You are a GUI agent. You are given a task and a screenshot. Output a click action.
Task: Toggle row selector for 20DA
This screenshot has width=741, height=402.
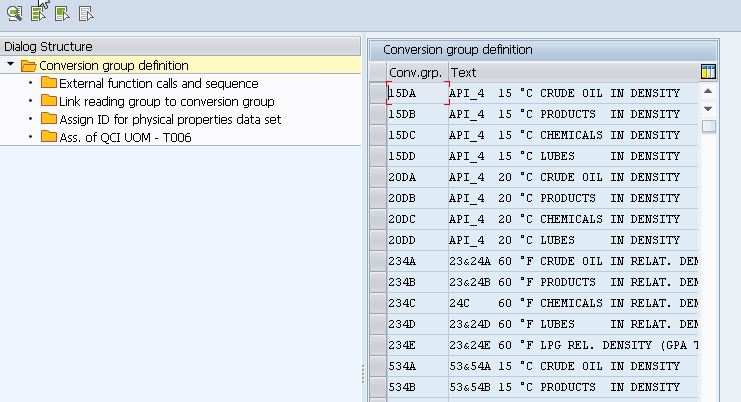pos(378,177)
